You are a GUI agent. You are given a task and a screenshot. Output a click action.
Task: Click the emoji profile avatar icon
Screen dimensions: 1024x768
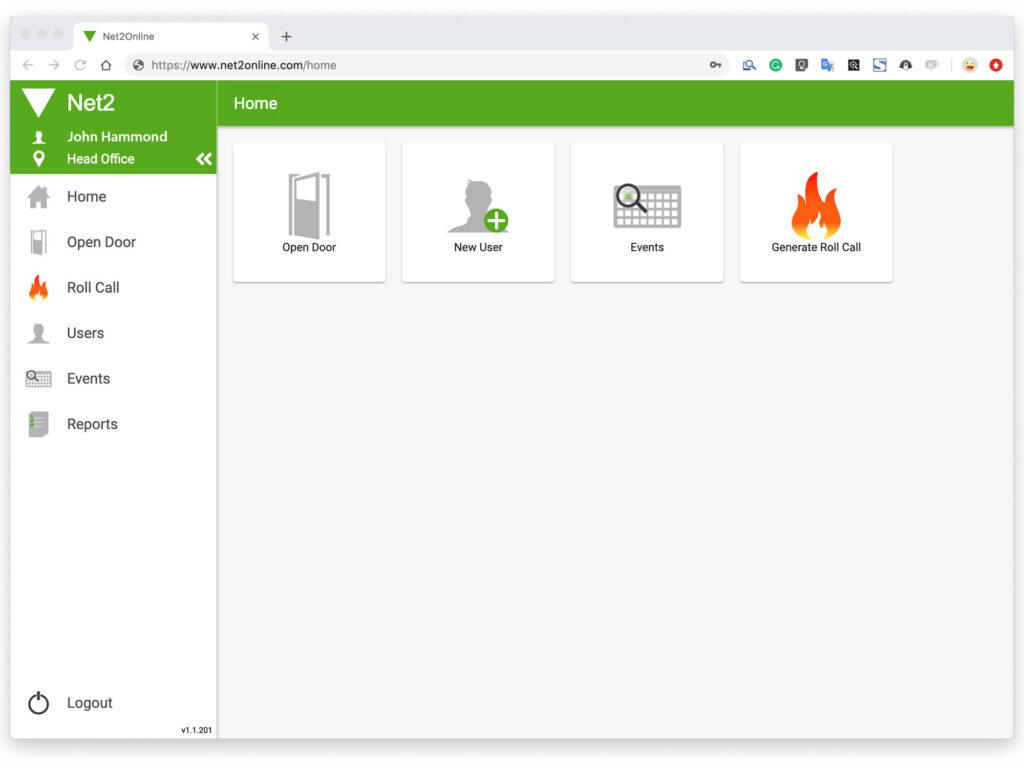coord(970,65)
